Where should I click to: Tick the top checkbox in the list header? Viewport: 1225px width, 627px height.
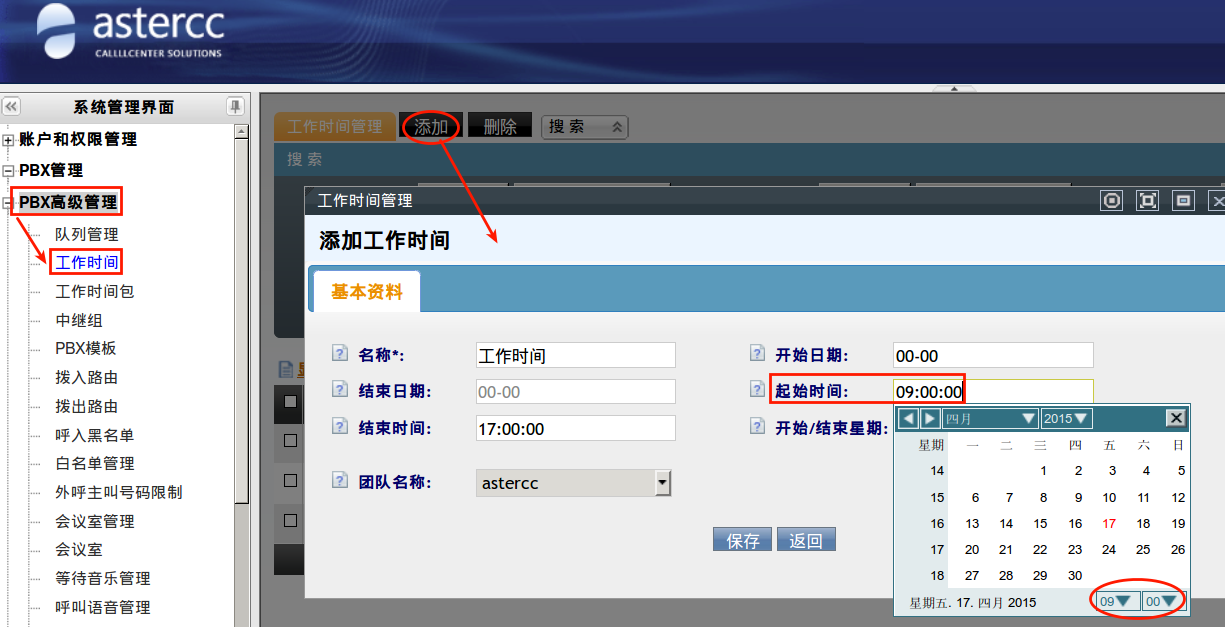click(290, 401)
